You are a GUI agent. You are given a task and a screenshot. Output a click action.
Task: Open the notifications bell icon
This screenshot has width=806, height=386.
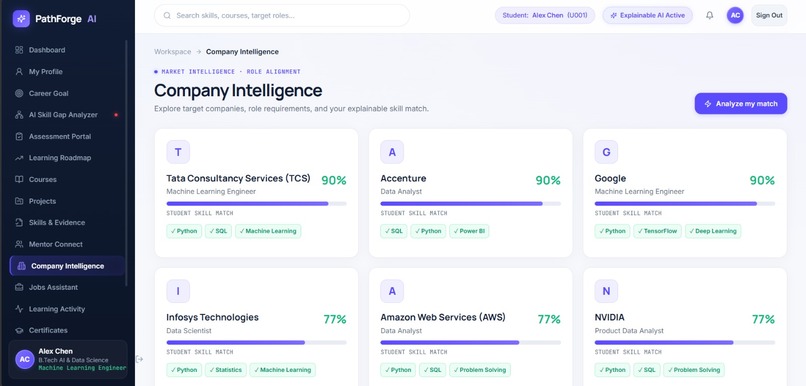[709, 15]
